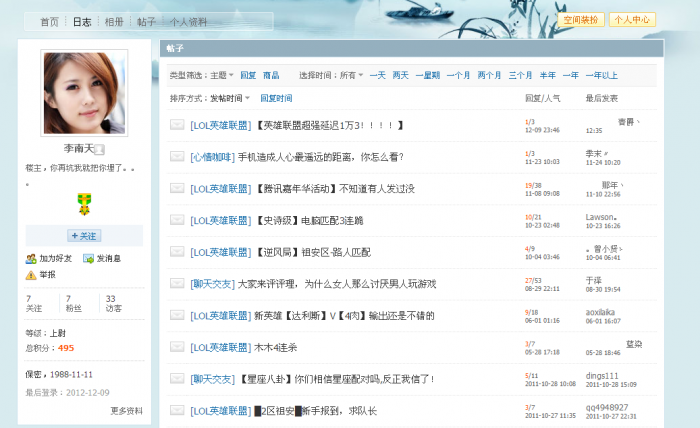The image size is (700, 428).
Task: Click the small icon beside 李南天 name
Action: tap(100, 150)
